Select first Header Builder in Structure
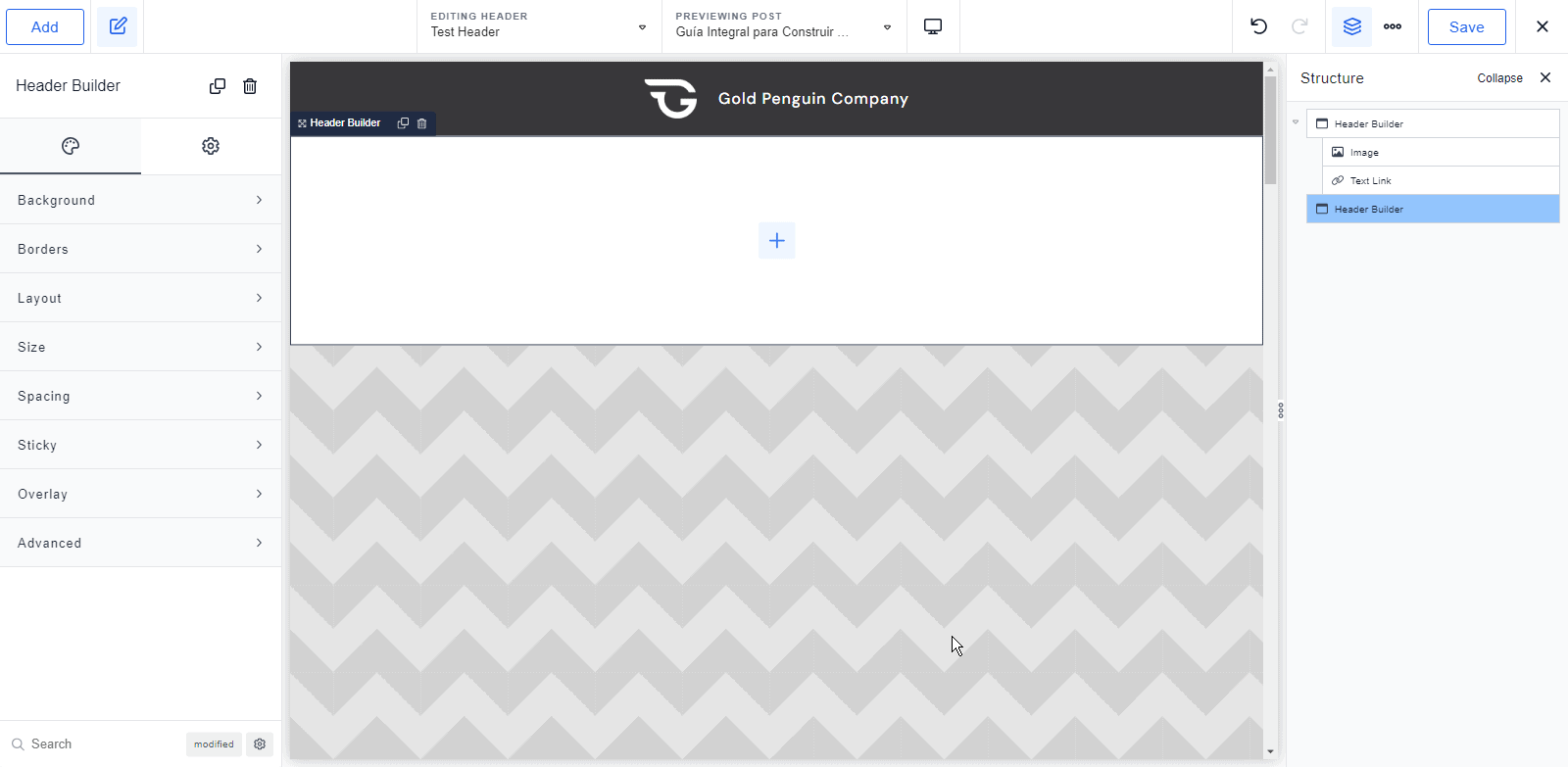 click(x=1433, y=123)
